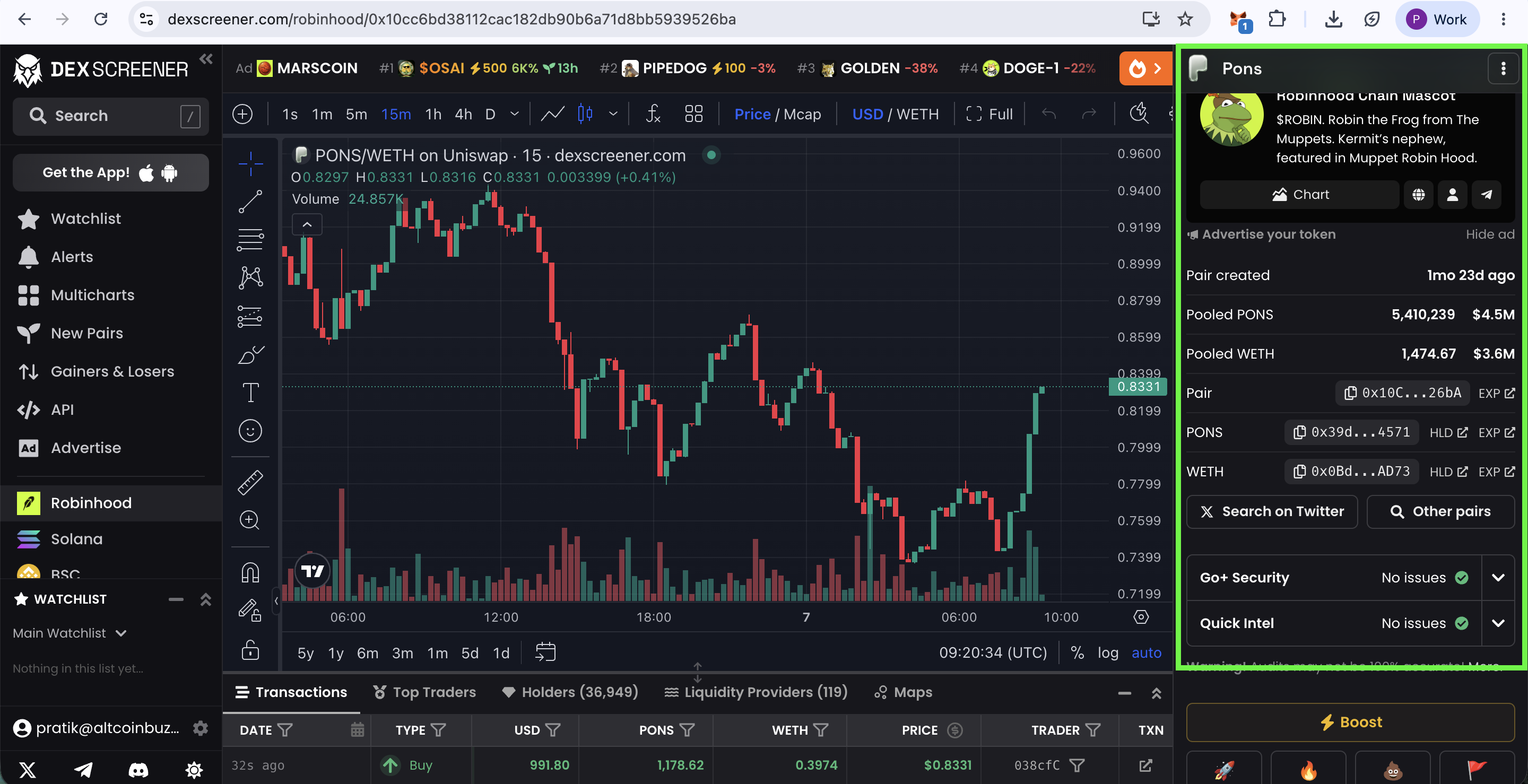Expand the Main Watchlist dropdown
Screen dimensions: 1528x784
70,633
